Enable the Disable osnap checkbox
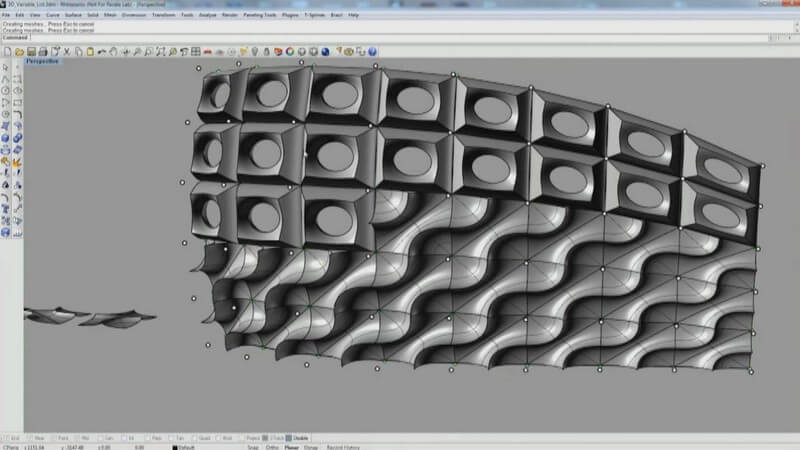800x450 pixels. click(x=292, y=437)
